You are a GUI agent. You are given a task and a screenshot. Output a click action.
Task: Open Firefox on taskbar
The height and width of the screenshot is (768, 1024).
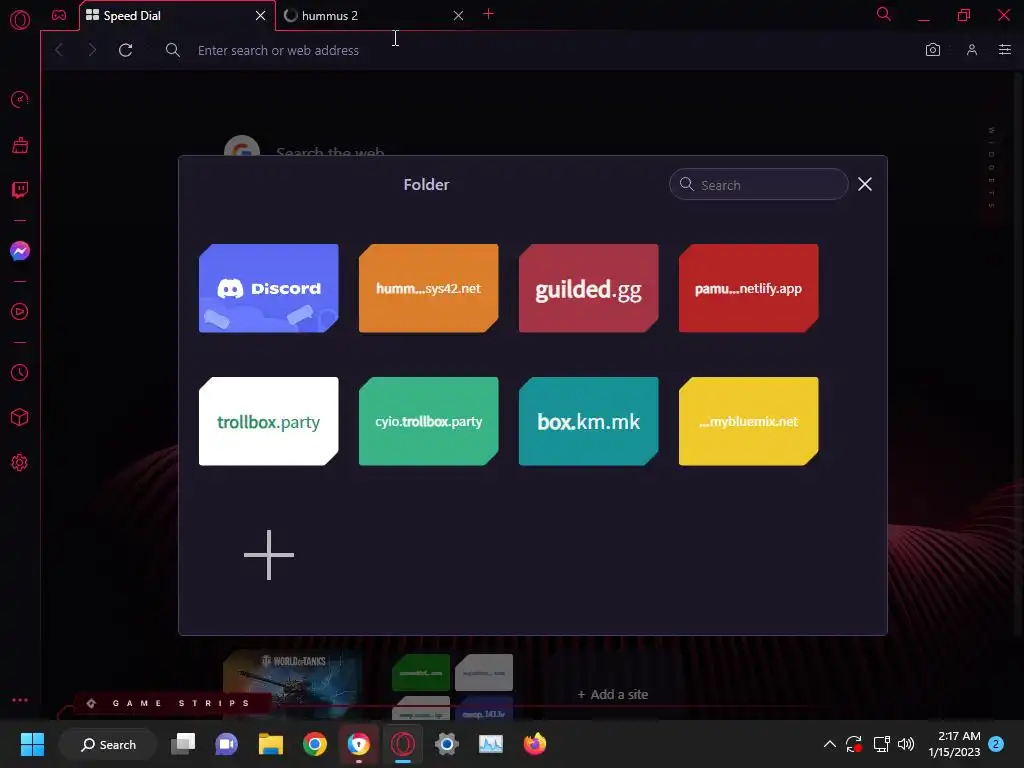click(x=535, y=744)
